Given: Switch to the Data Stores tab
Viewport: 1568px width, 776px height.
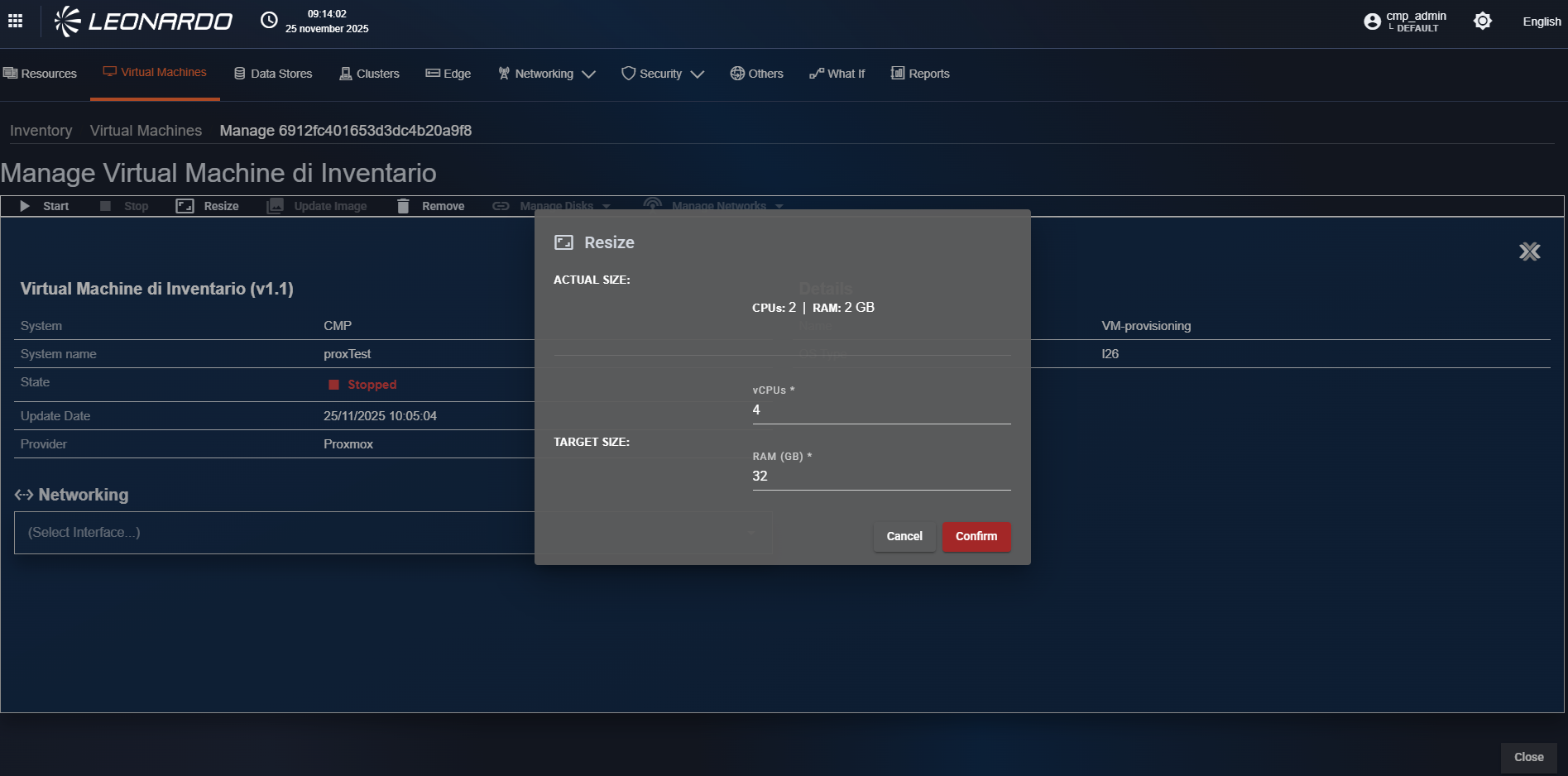Looking at the screenshot, I should [x=273, y=74].
